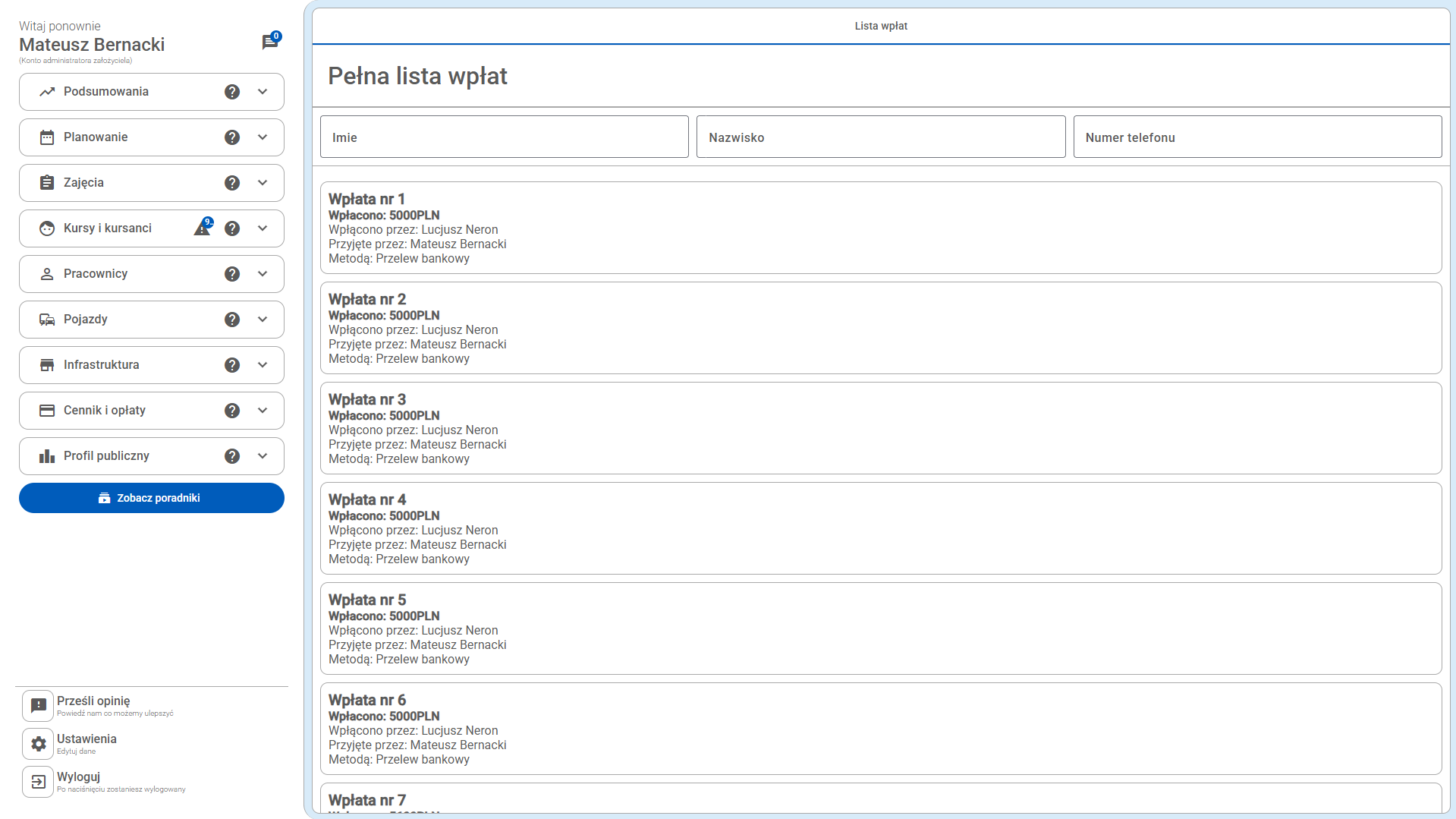
Task: Click the Imie search field
Action: click(504, 137)
